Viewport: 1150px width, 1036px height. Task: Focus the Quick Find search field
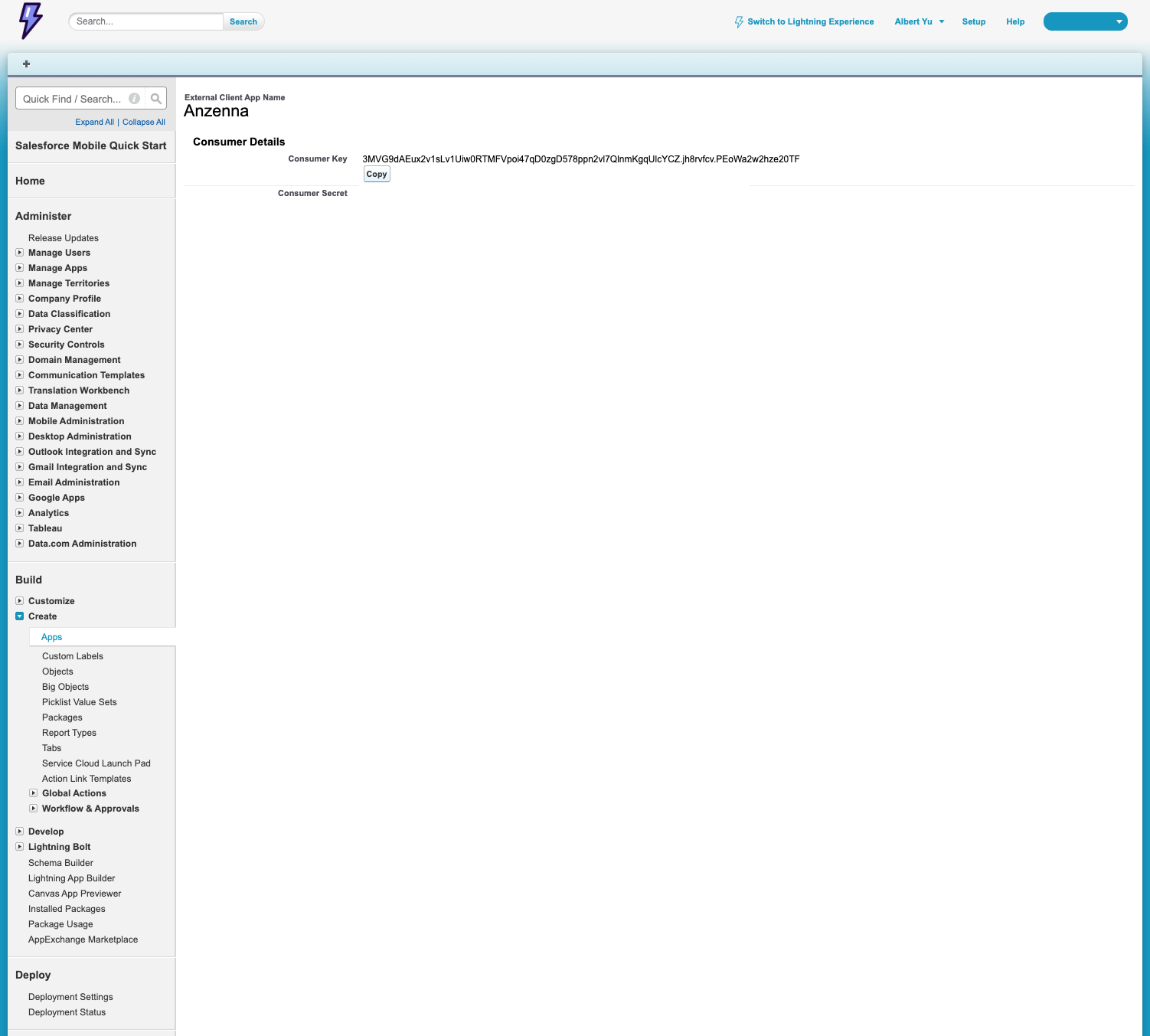73,99
